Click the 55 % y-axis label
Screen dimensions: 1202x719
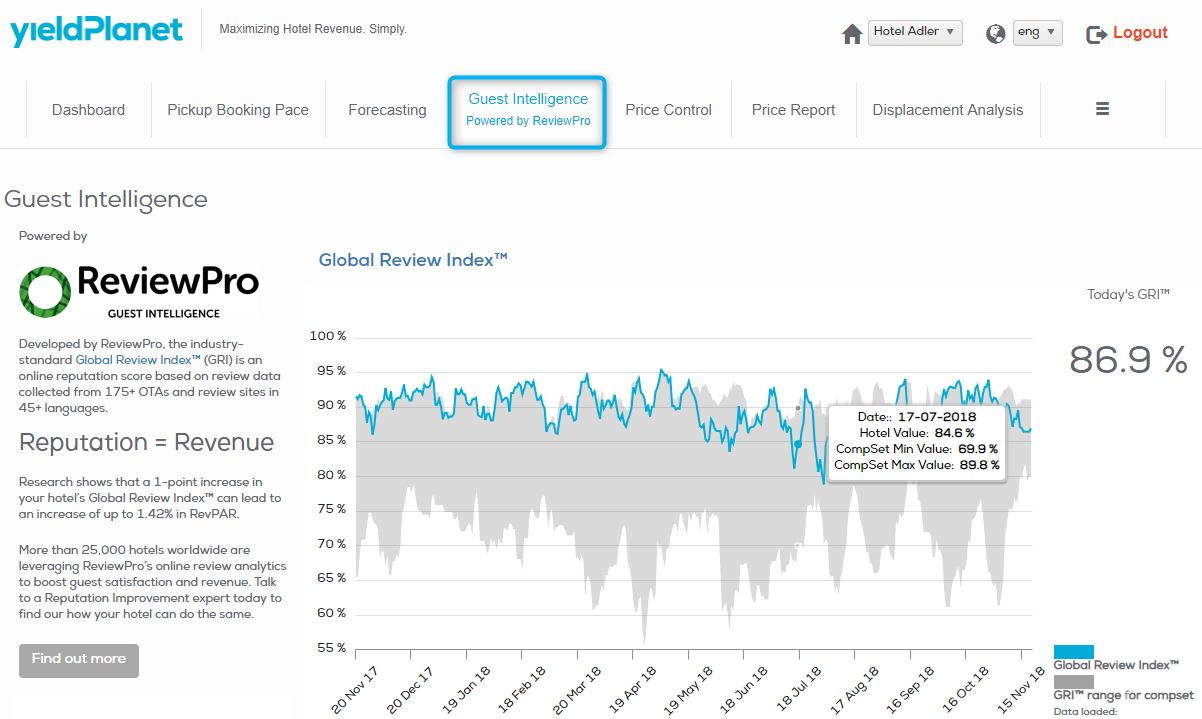pyautogui.click(x=330, y=648)
